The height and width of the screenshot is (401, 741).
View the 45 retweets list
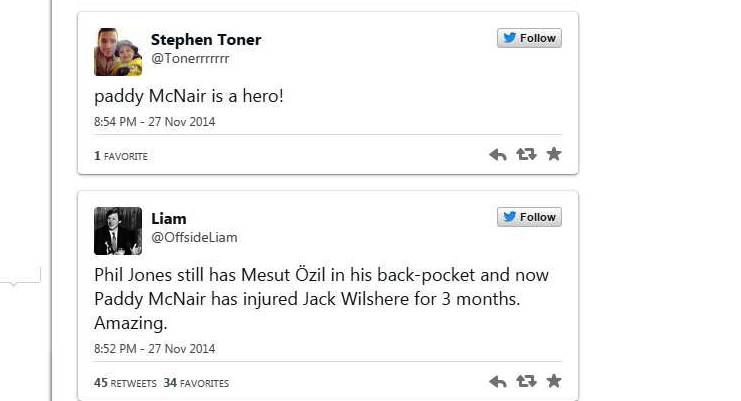click(x=125, y=383)
